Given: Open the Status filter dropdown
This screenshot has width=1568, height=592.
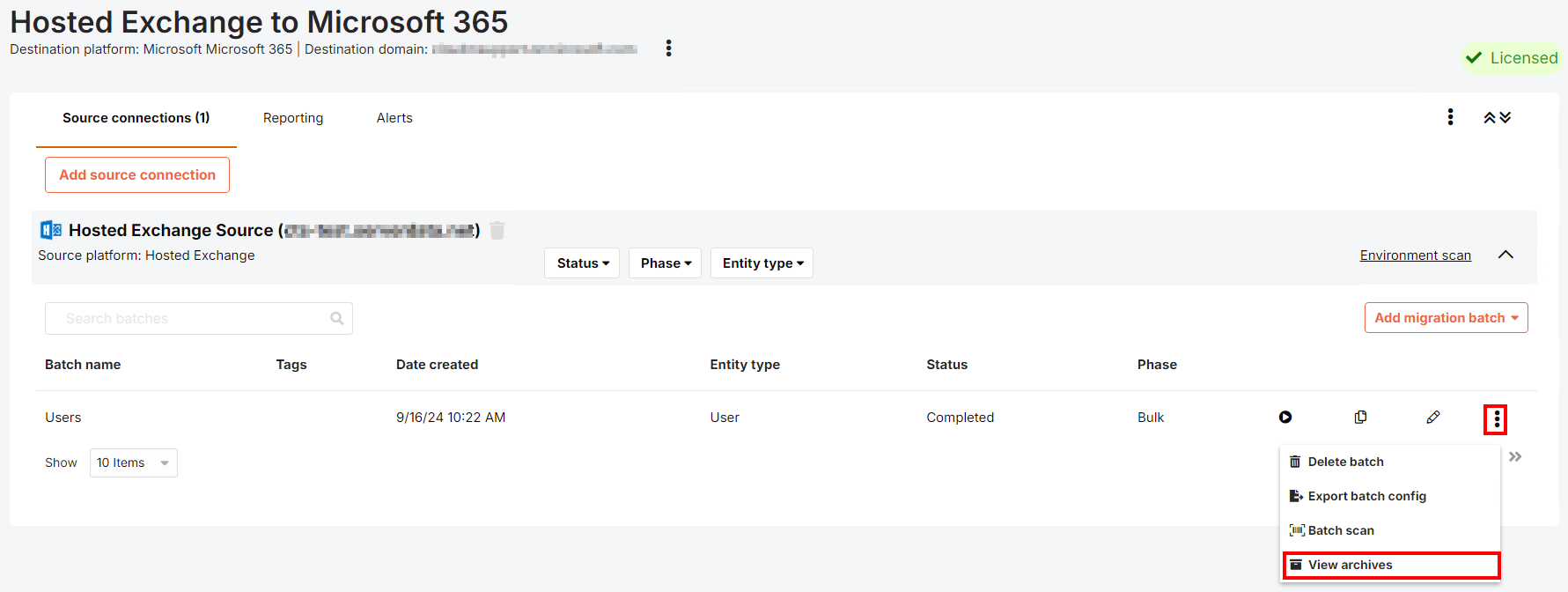Looking at the screenshot, I should tap(582, 263).
